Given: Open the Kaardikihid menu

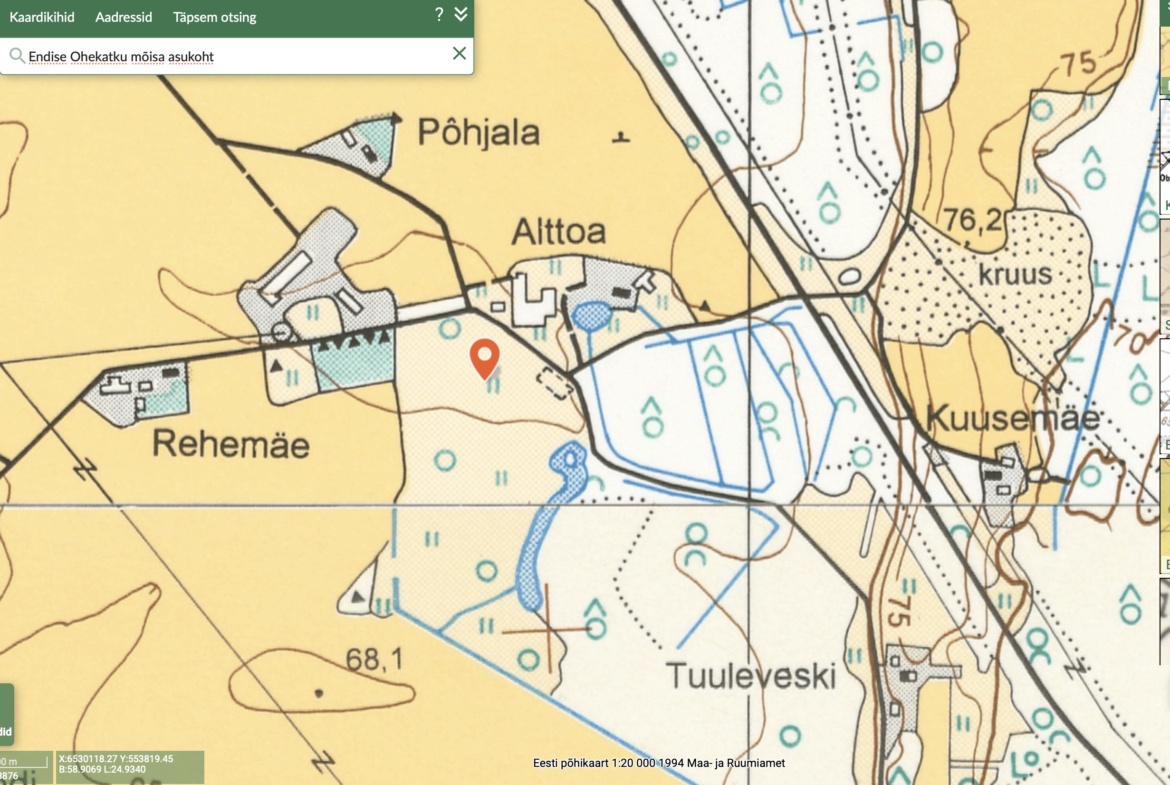Looking at the screenshot, I should (42, 16).
